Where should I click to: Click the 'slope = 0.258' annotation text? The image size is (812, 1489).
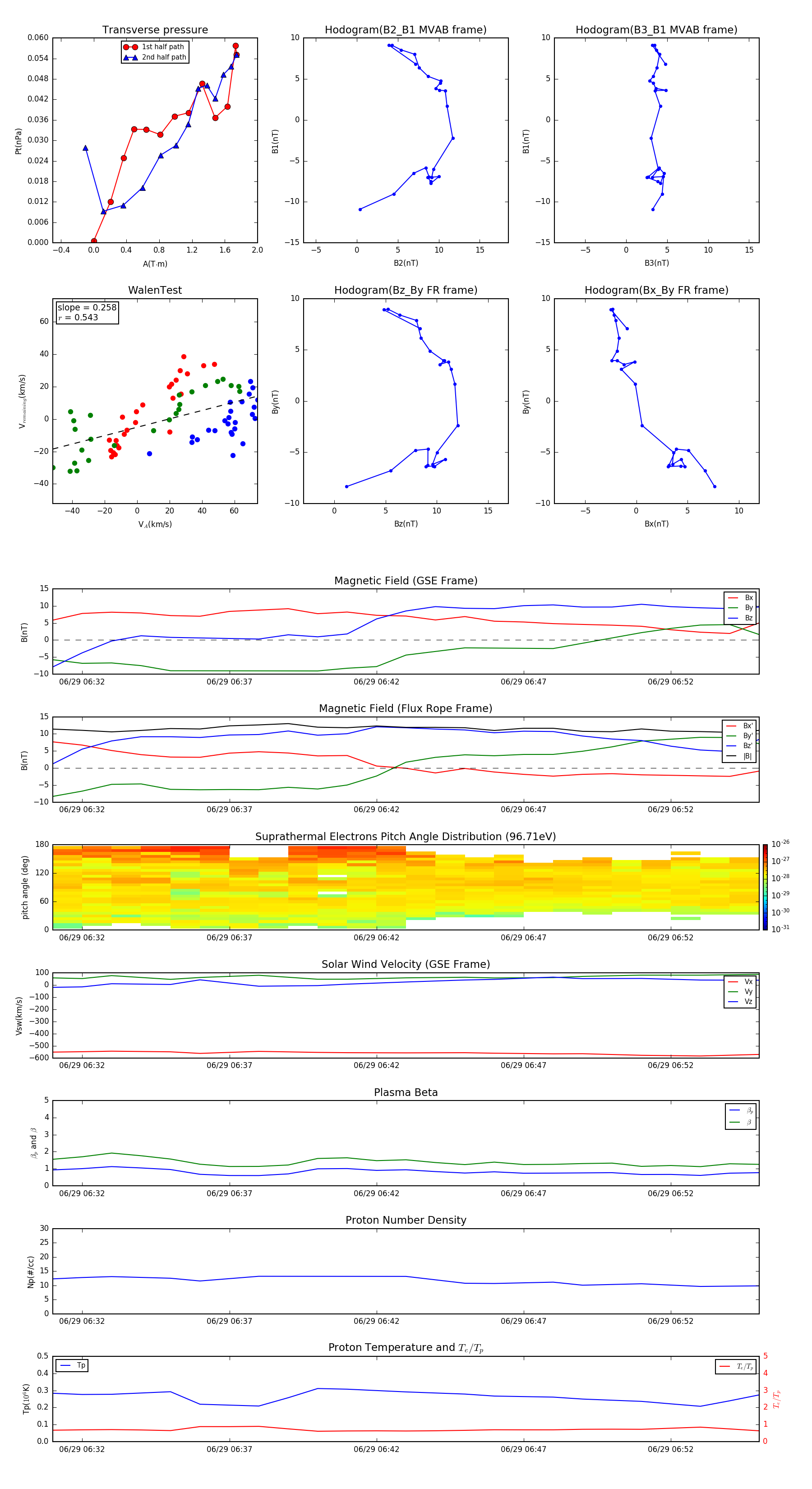(x=87, y=308)
